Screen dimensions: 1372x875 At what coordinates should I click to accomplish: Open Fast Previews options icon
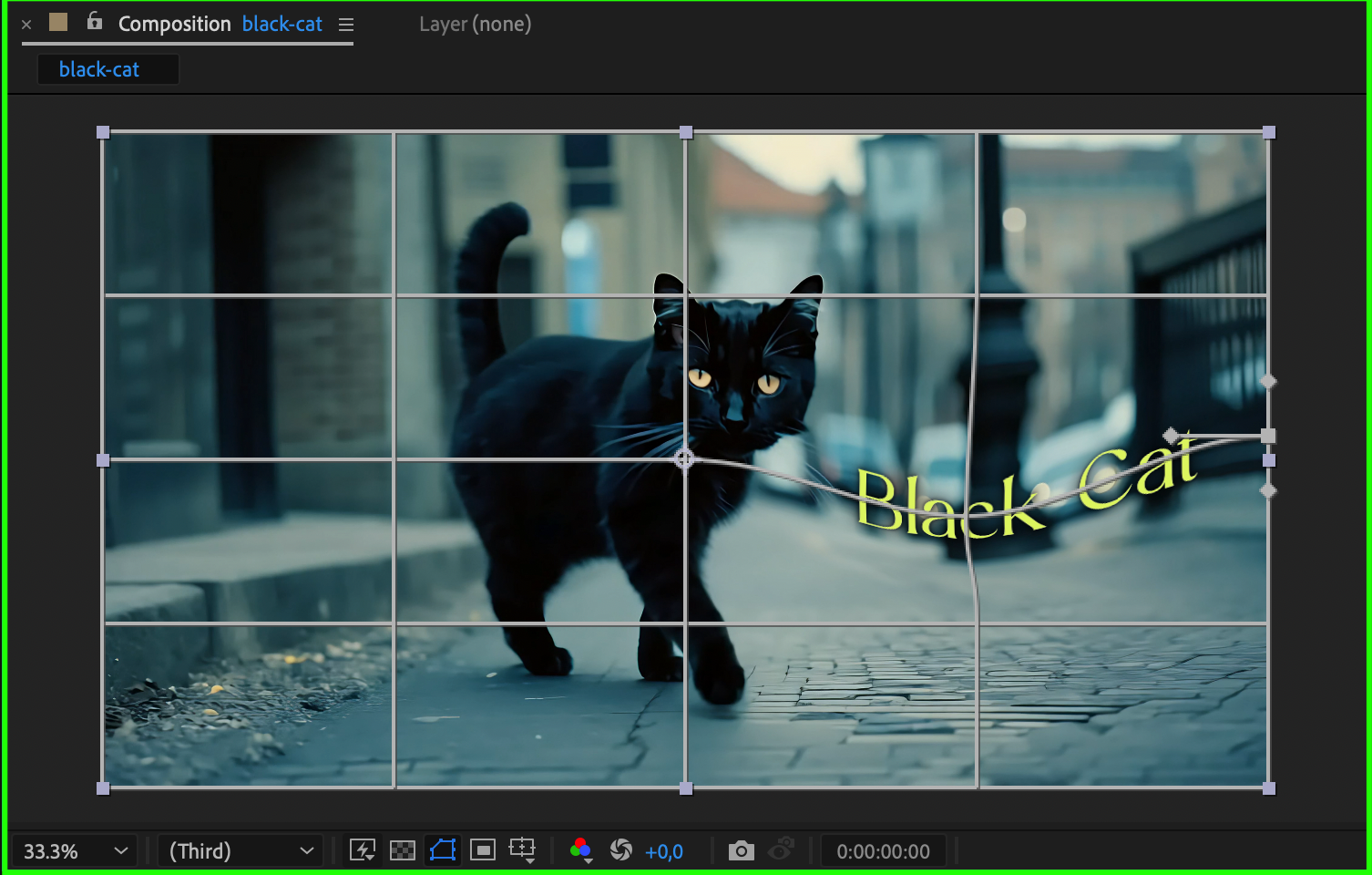coord(363,850)
